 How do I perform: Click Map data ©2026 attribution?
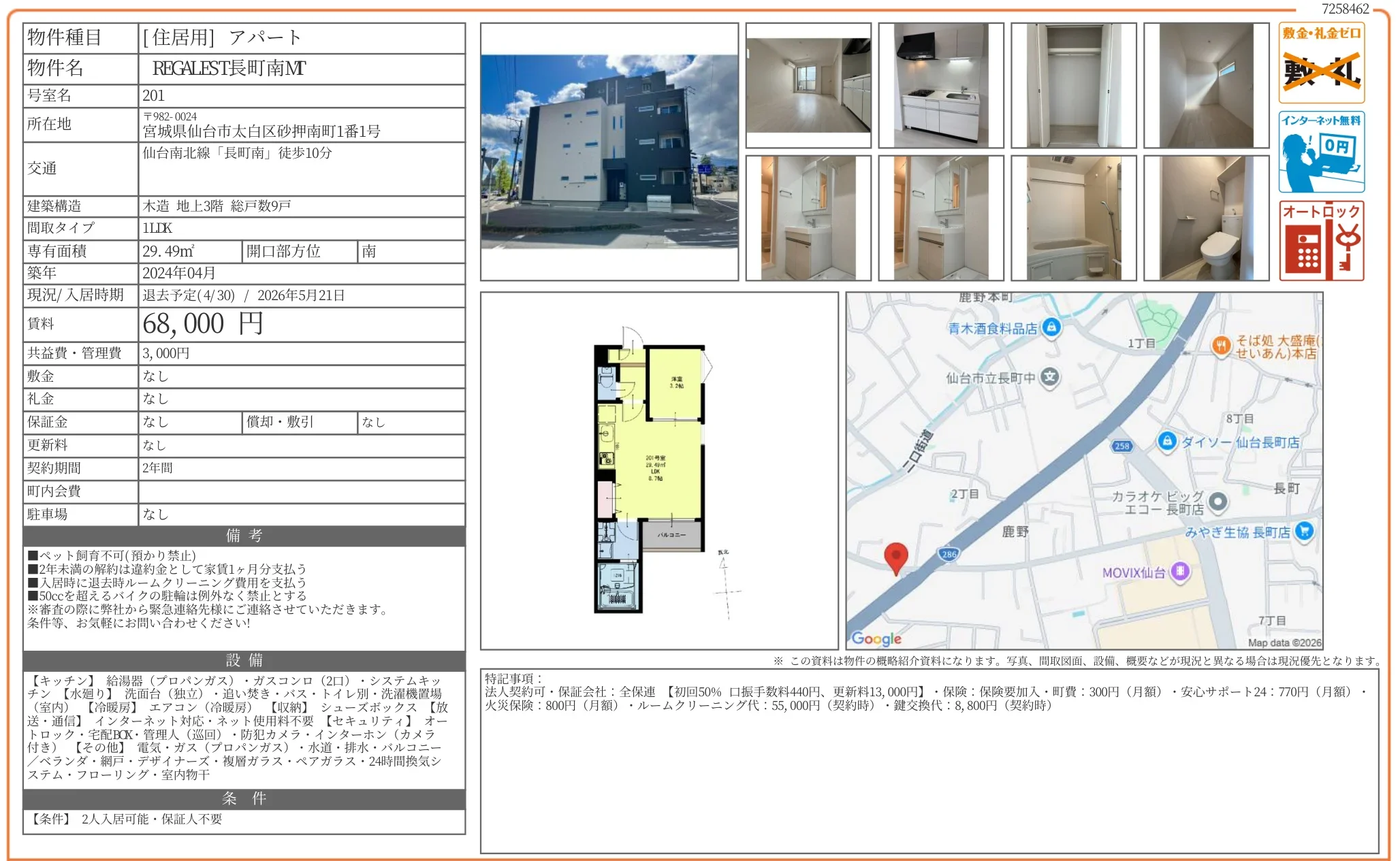(x=1284, y=643)
